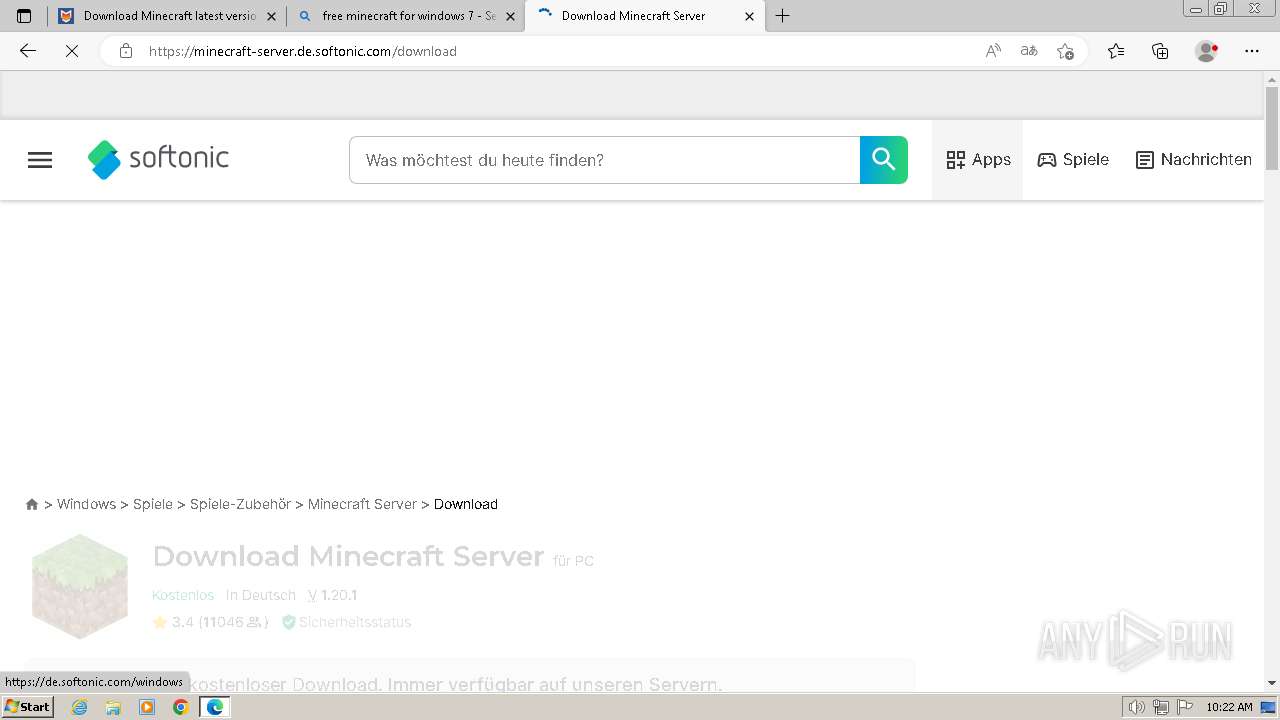The image size is (1280, 720).
Task: Open the Softonic hamburger menu
Action: pos(40,160)
